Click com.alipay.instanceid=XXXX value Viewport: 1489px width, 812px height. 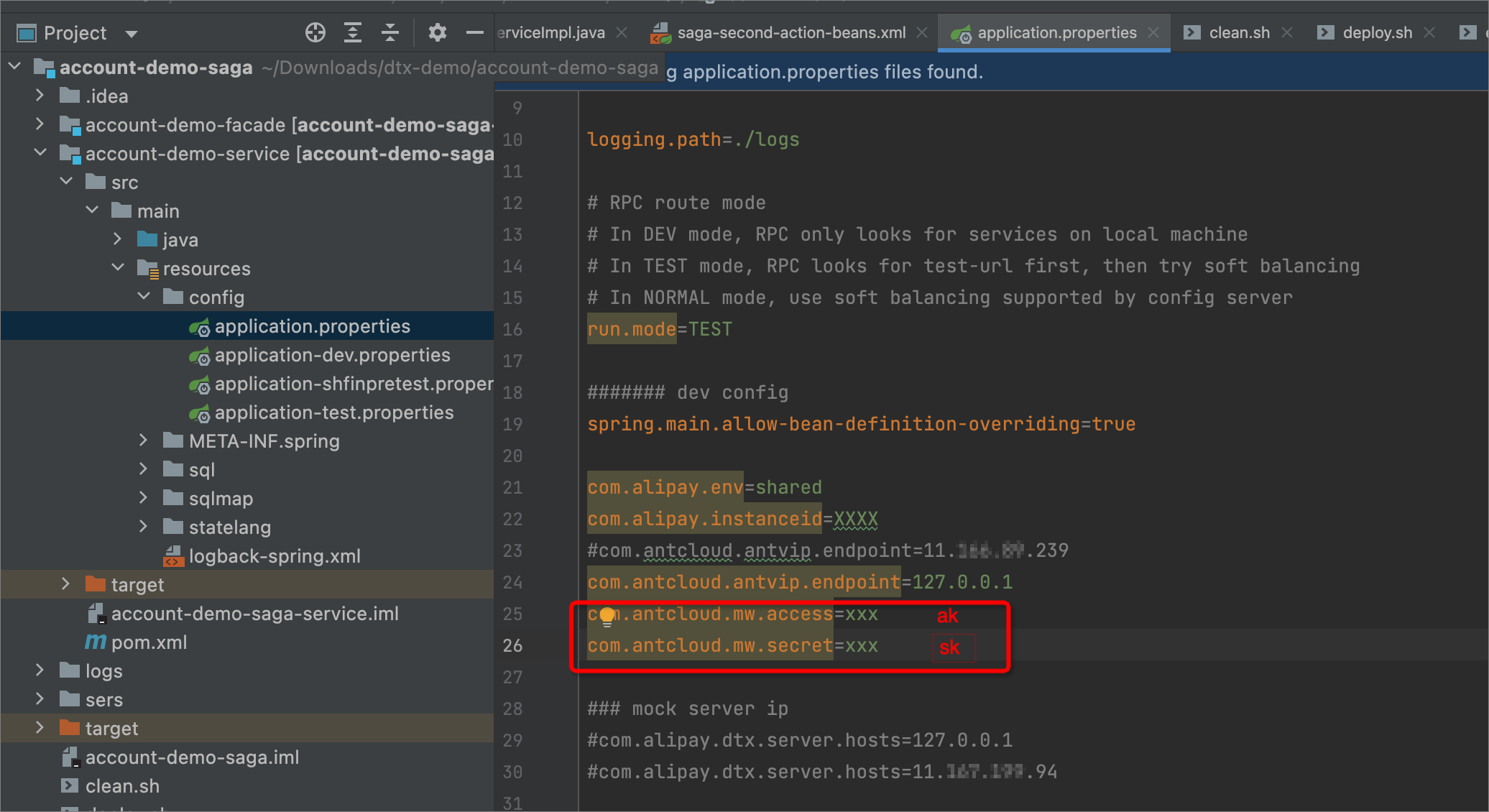855,519
